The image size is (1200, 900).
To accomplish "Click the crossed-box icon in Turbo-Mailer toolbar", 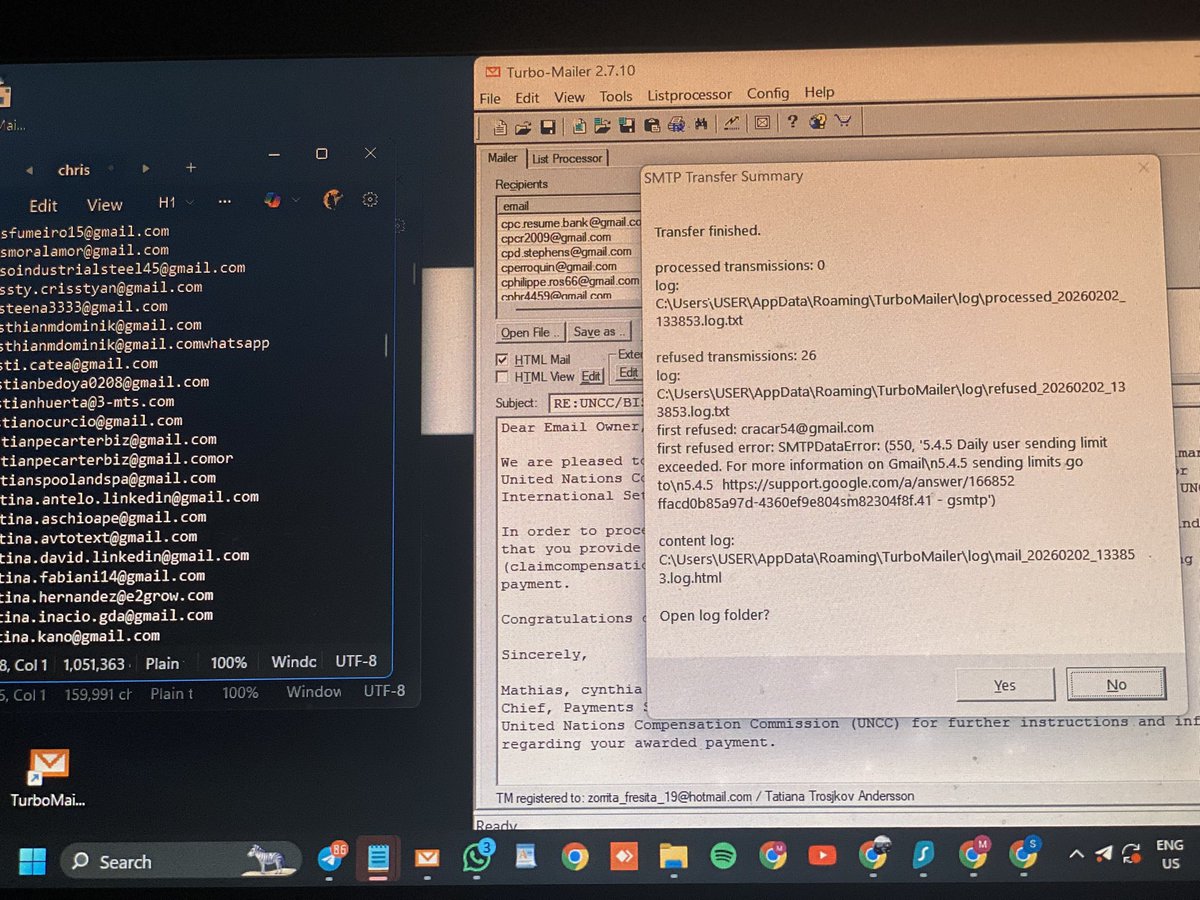I will tap(761, 123).
